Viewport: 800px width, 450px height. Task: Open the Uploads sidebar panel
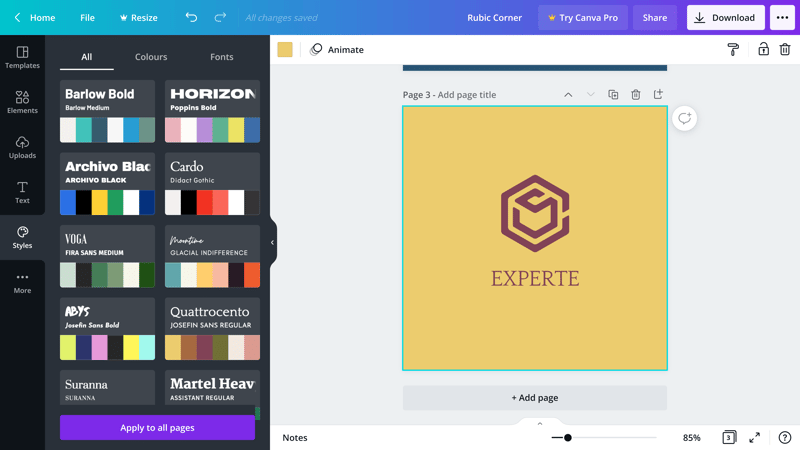[x=22, y=147]
